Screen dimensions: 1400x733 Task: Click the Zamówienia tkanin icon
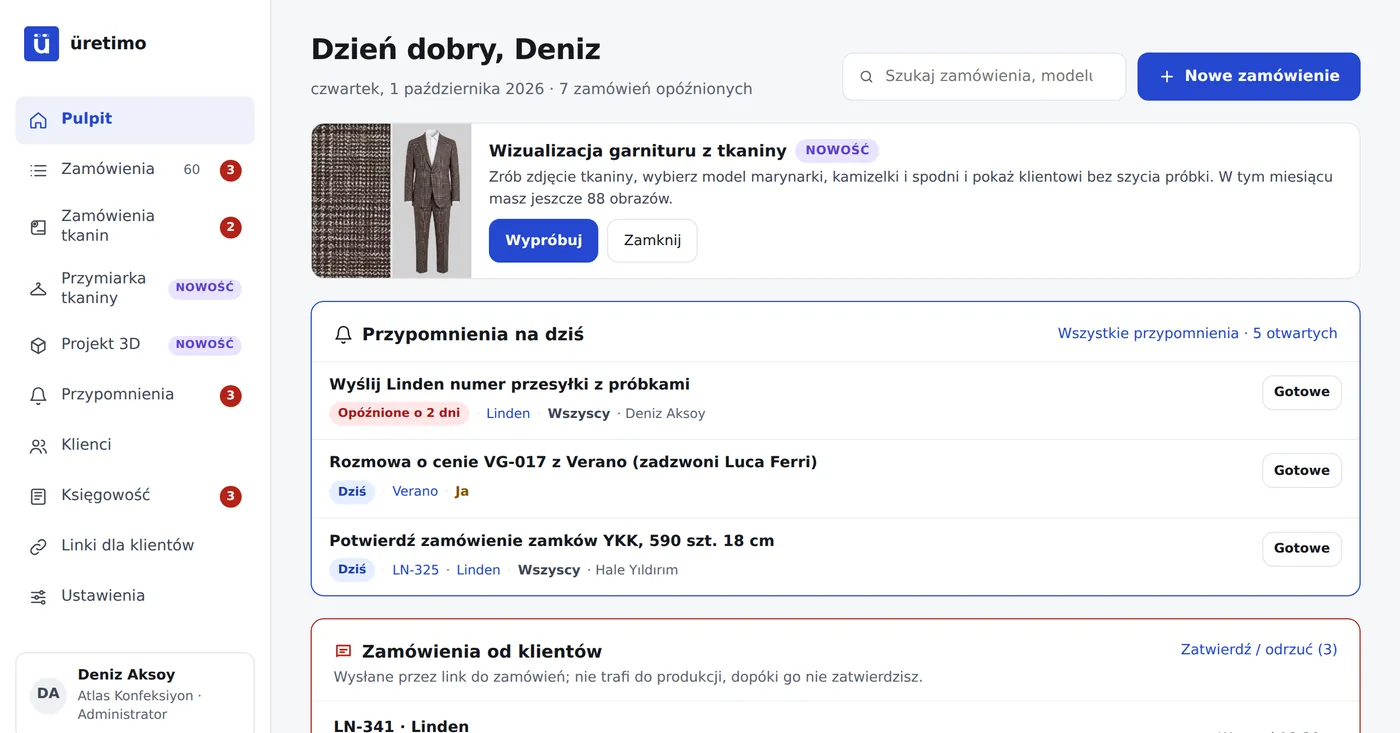[38, 227]
